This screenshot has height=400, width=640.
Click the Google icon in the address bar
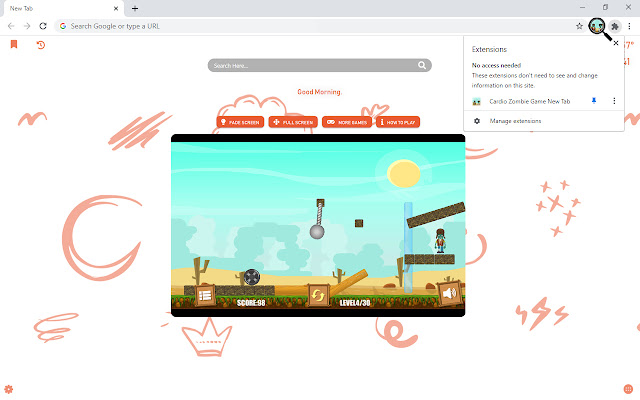[x=63, y=26]
